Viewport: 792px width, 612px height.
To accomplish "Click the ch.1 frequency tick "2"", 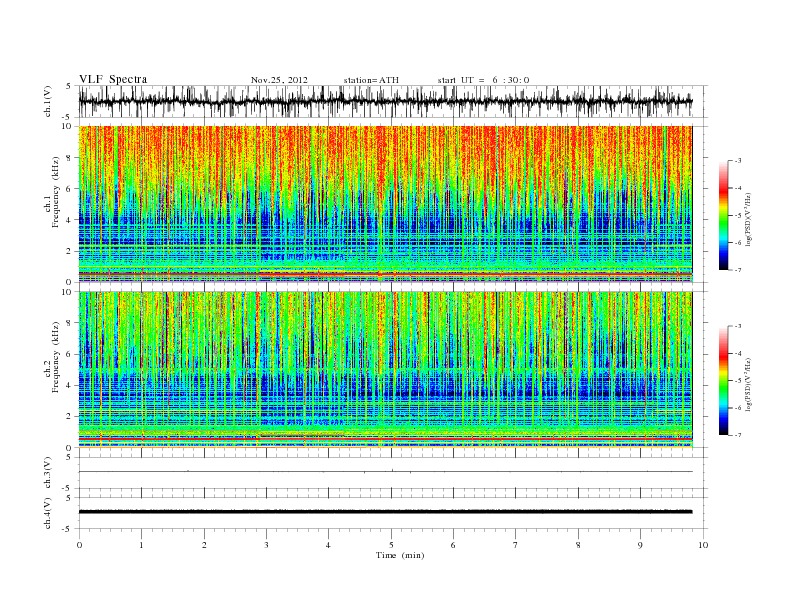I will tap(70, 251).
